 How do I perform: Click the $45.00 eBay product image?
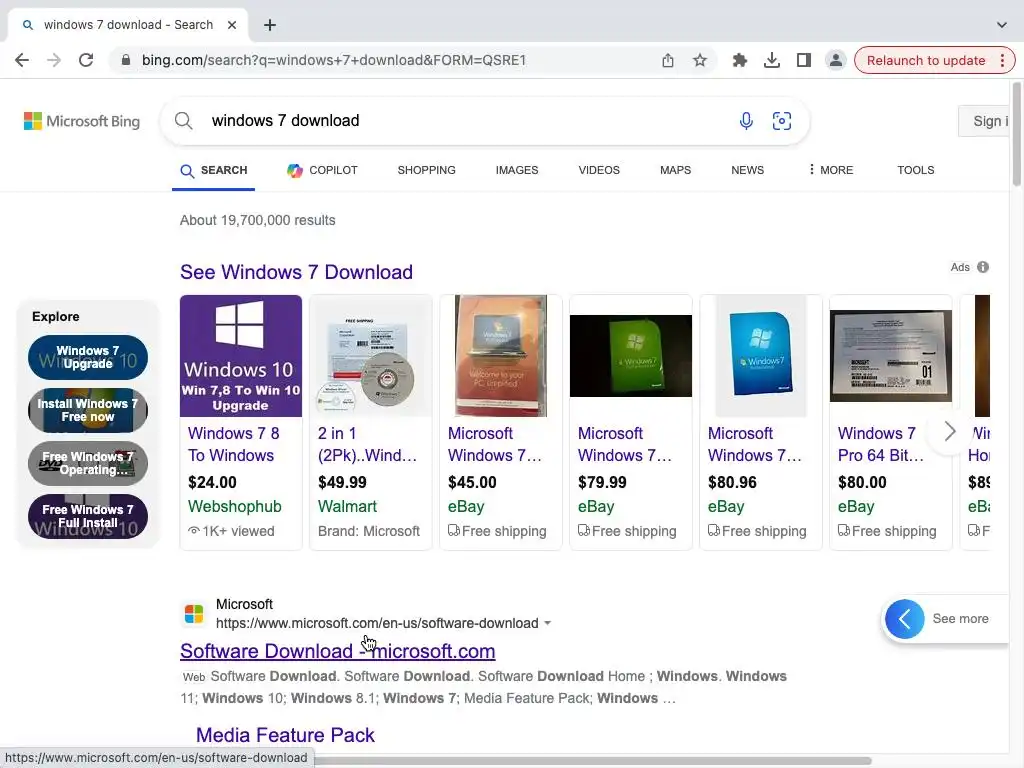click(500, 356)
